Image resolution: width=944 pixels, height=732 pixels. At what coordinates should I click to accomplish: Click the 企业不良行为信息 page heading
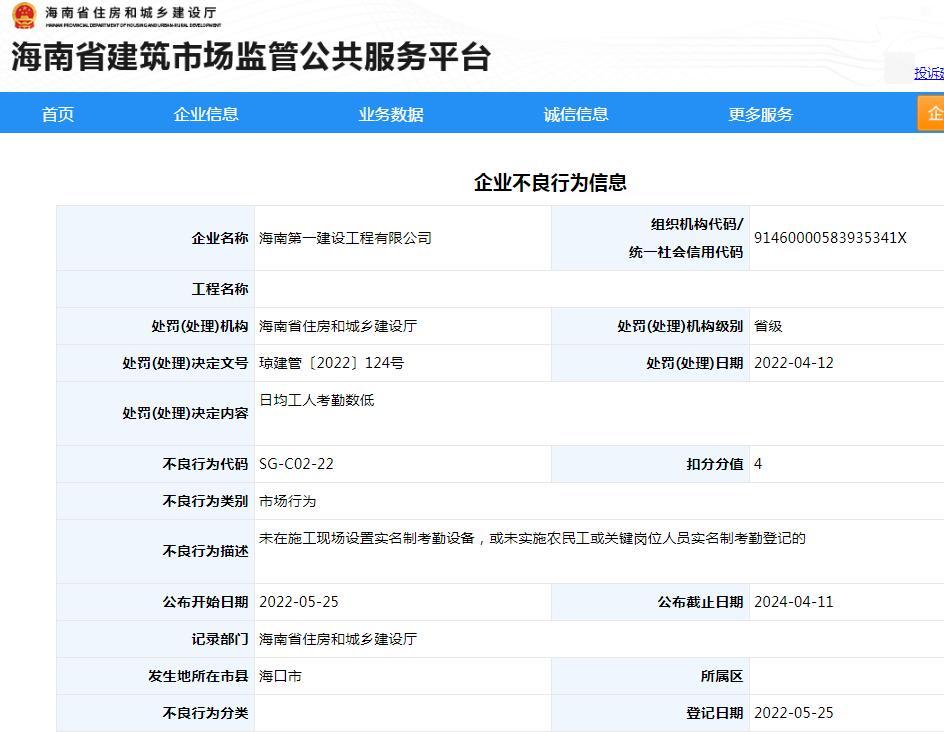click(x=550, y=182)
